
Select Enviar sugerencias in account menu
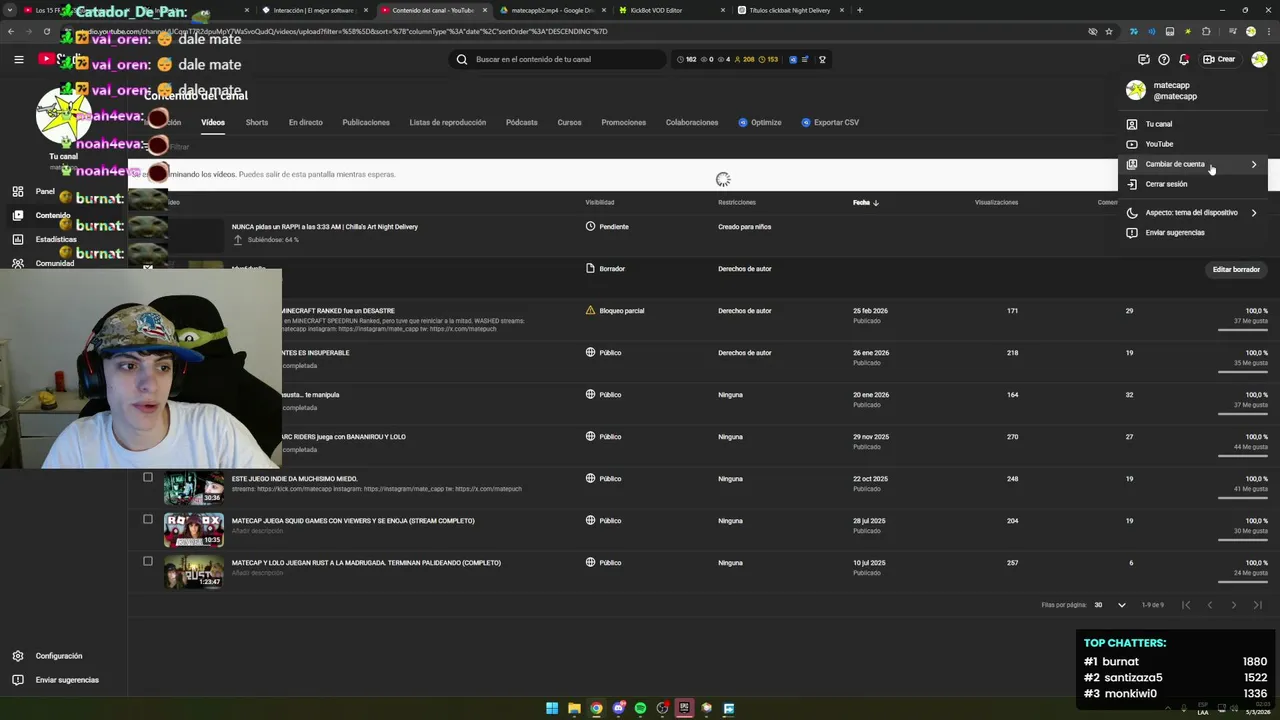1192,232
